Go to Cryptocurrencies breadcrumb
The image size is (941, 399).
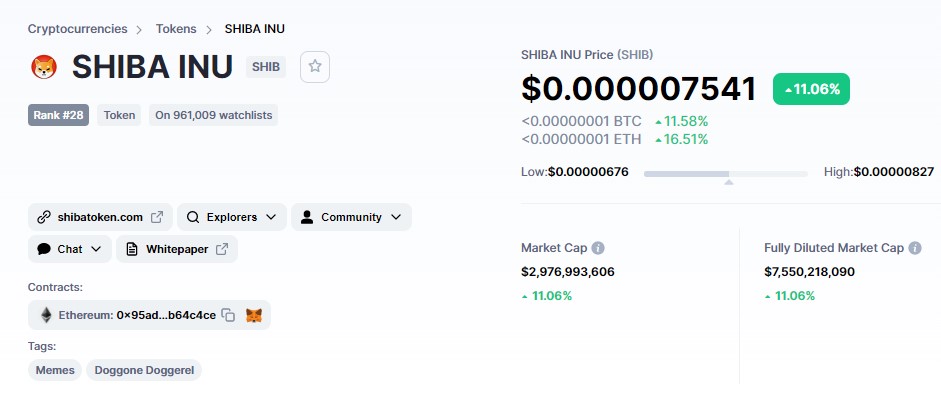point(77,29)
